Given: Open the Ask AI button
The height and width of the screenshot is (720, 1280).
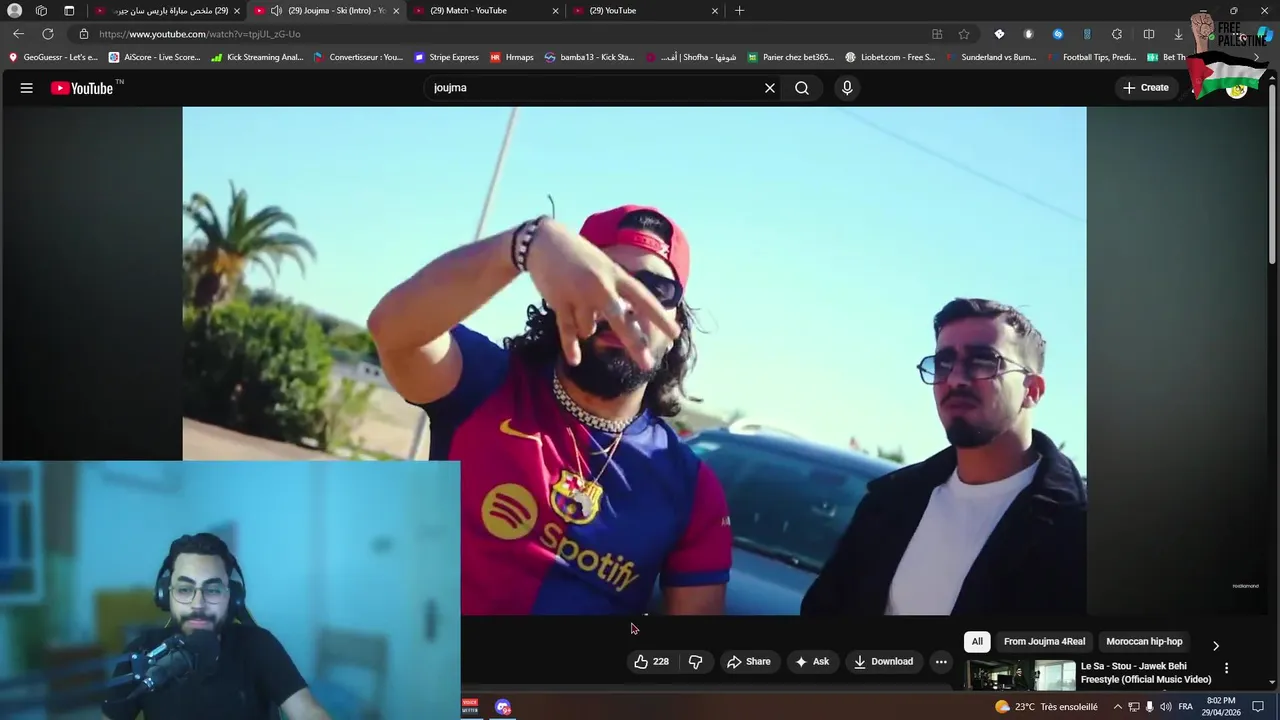Looking at the screenshot, I should [x=812, y=661].
